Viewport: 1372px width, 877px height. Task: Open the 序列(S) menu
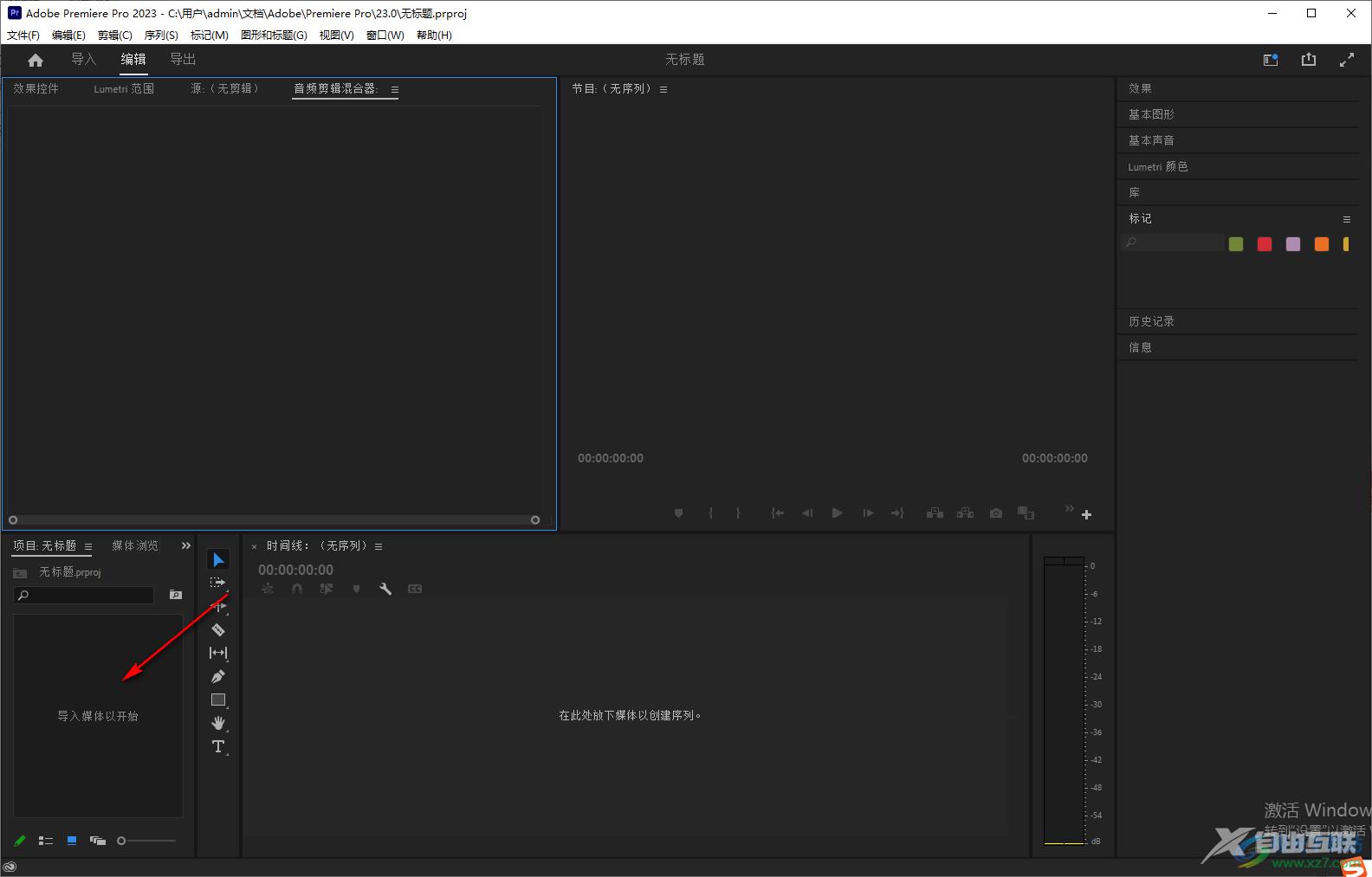click(161, 35)
